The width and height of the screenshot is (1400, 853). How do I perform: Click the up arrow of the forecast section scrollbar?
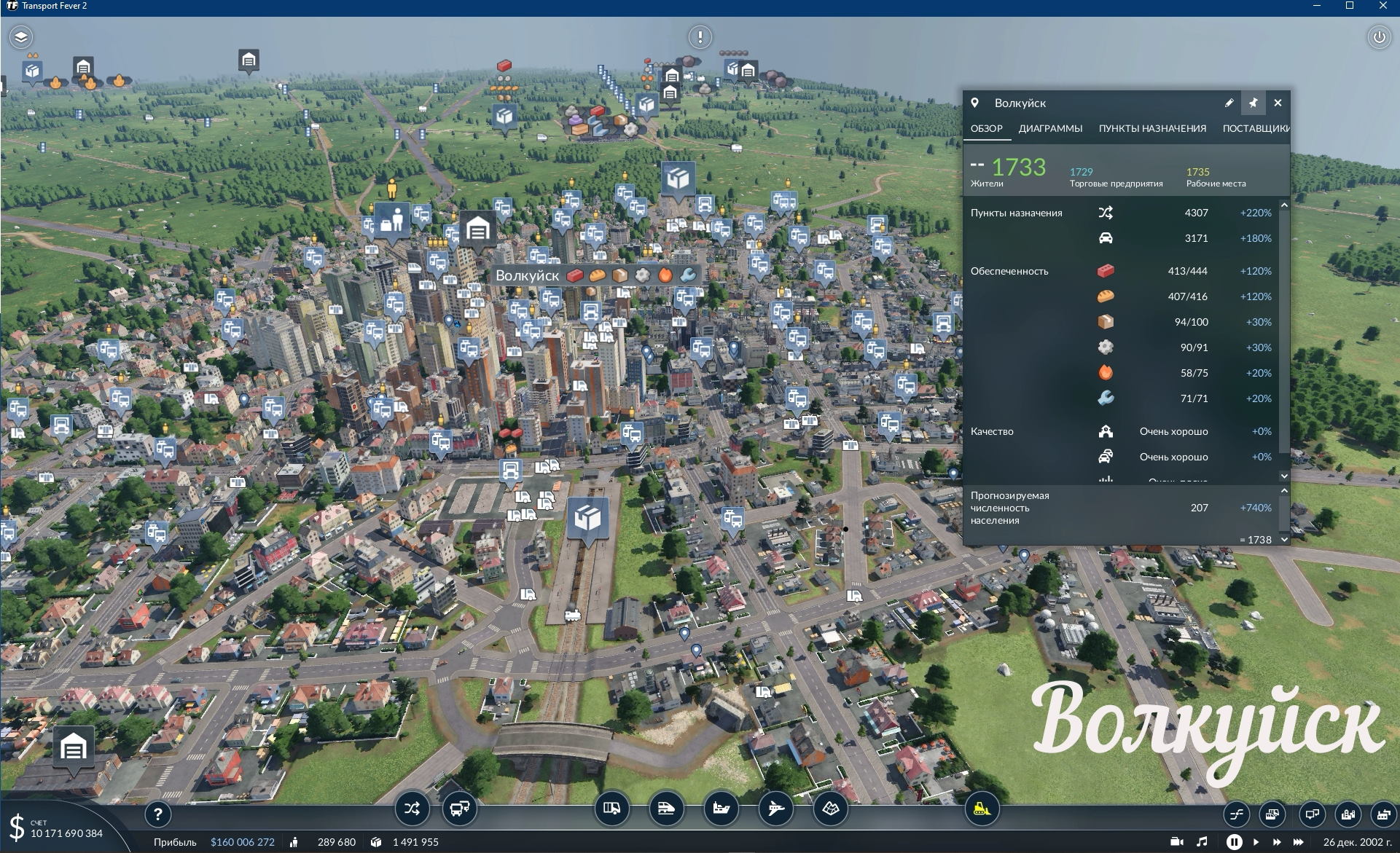click(x=1284, y=491)
